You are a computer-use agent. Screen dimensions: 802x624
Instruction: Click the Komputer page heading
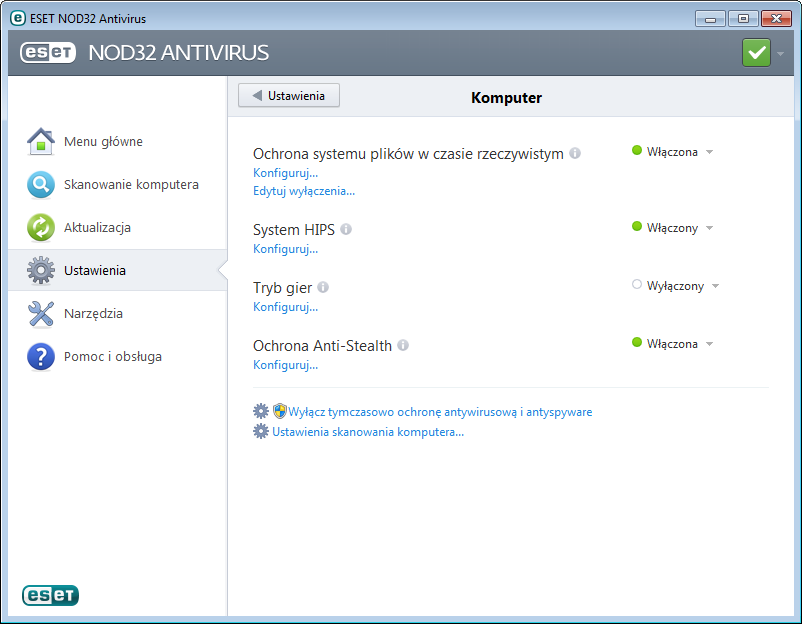[x=506, y=98]
